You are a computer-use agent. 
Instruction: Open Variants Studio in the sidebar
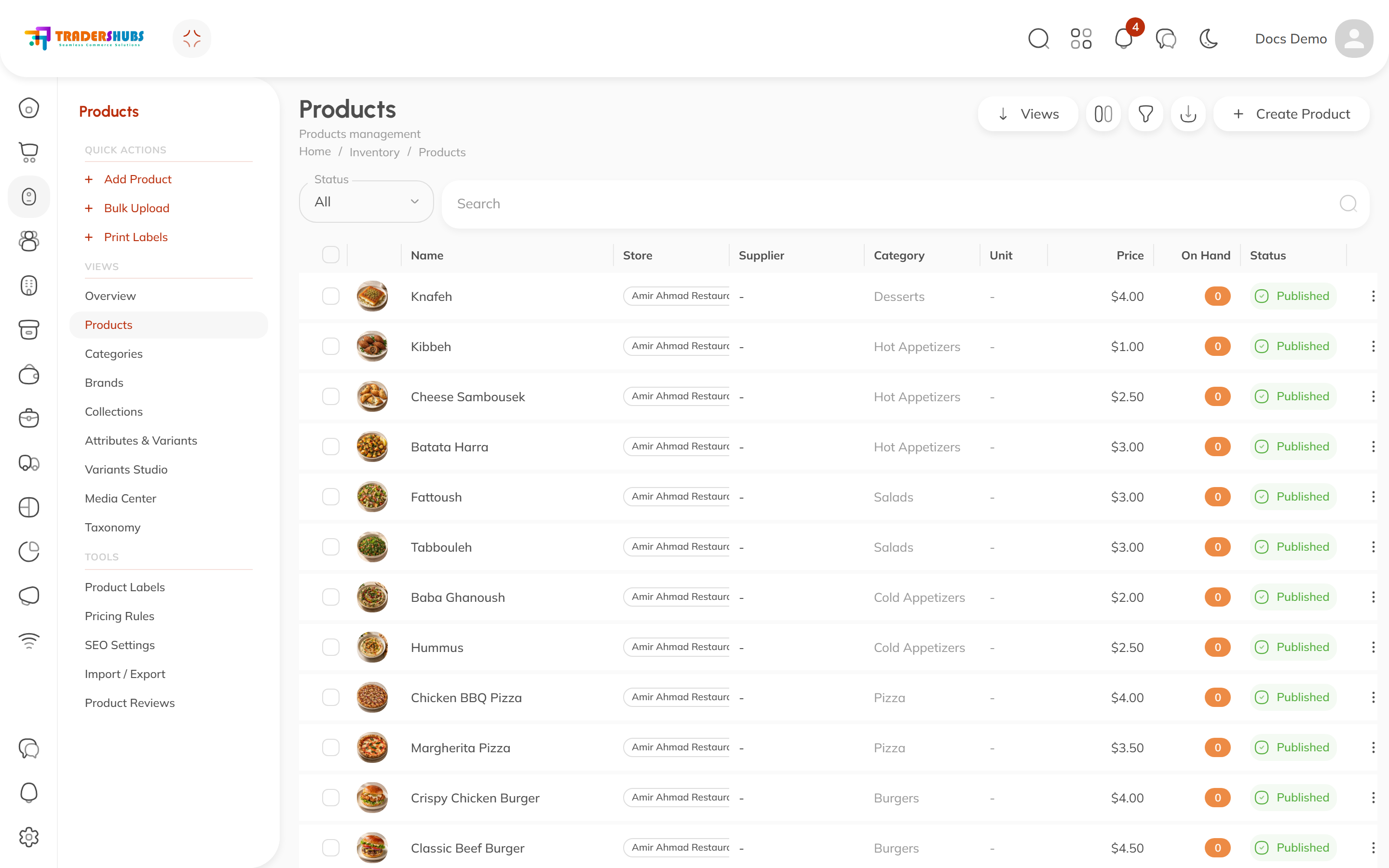point(126,469)
